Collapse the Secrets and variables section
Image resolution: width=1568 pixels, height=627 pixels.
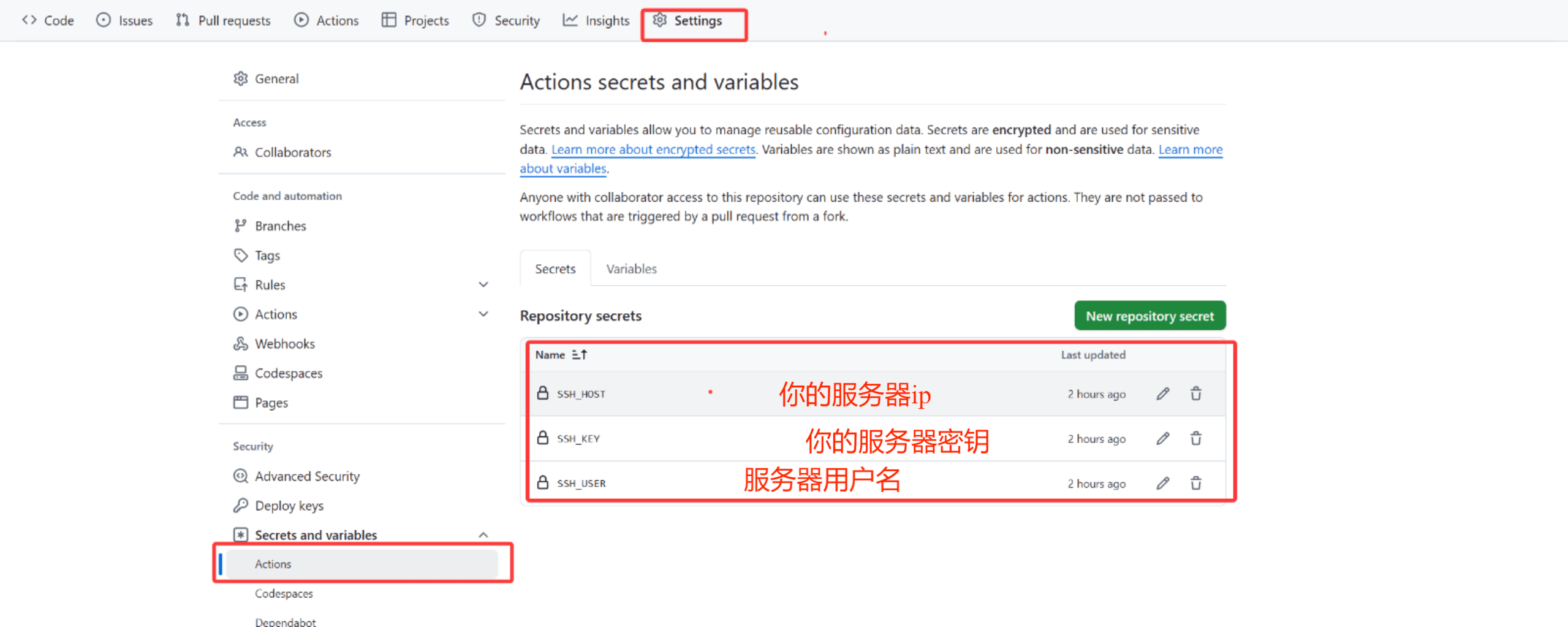[483, 534]
